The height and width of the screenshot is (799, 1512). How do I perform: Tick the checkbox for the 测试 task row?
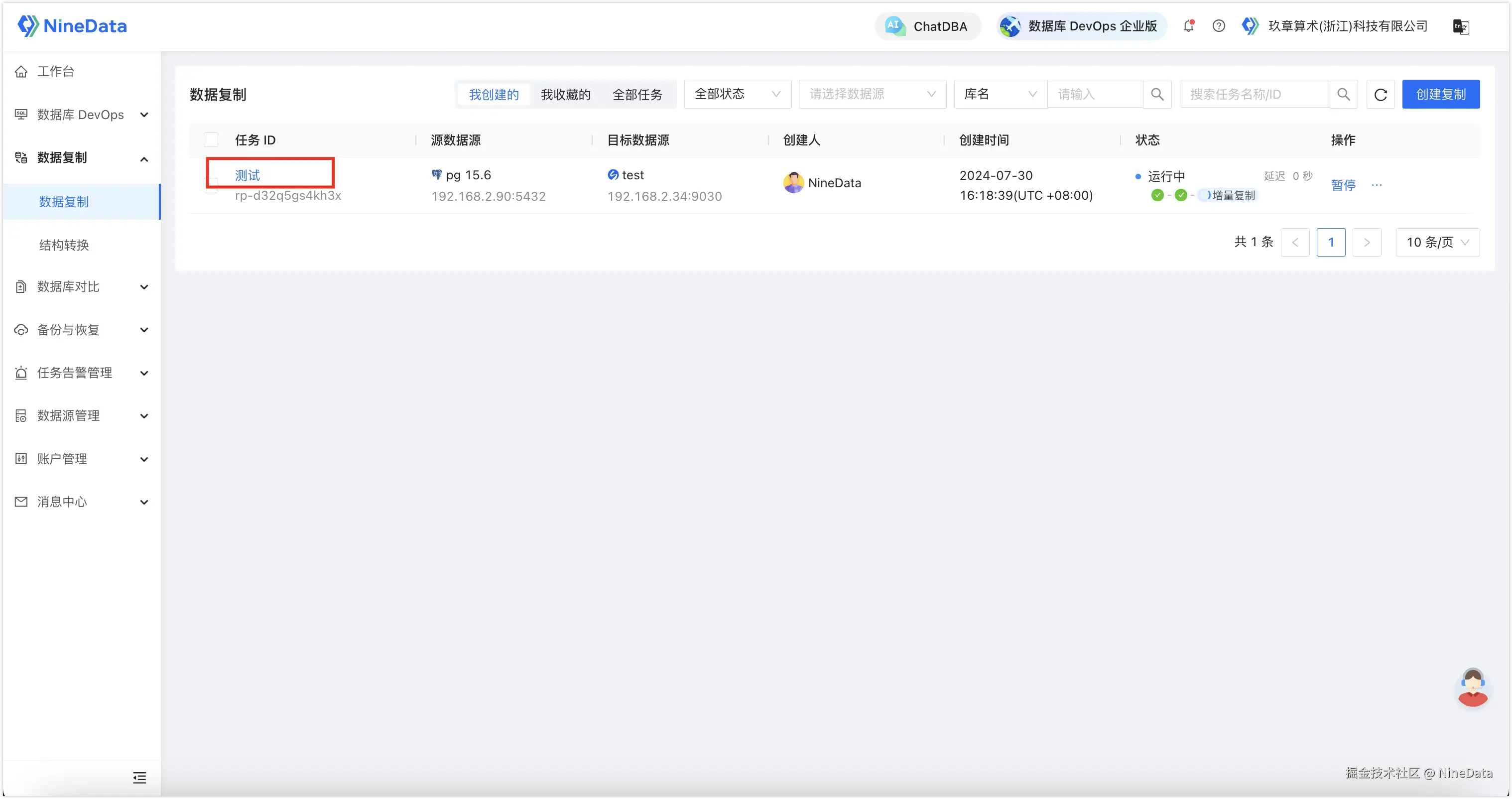[211, 185]
